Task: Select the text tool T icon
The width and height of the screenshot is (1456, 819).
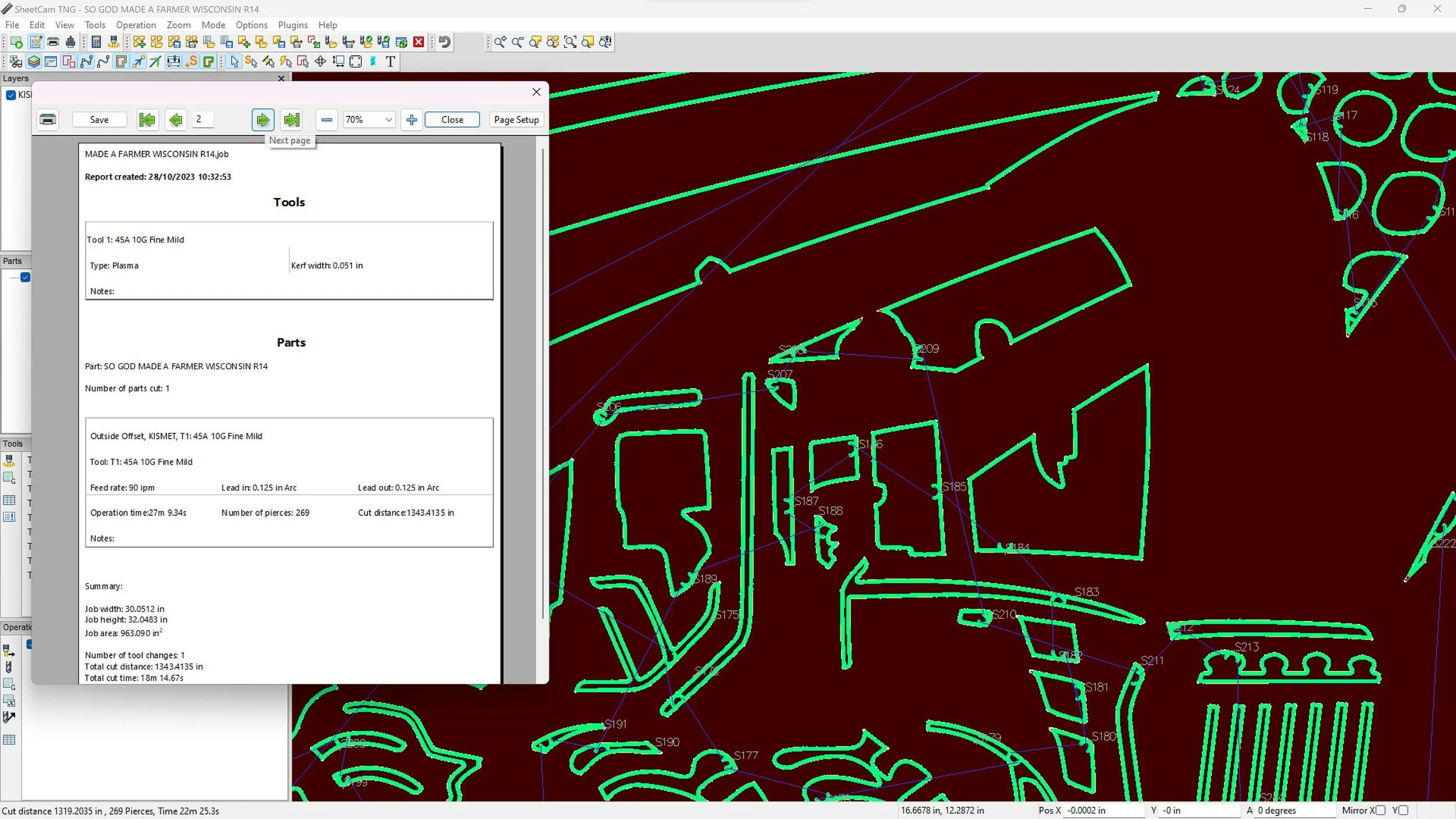Action: click(x=390, y=62)
